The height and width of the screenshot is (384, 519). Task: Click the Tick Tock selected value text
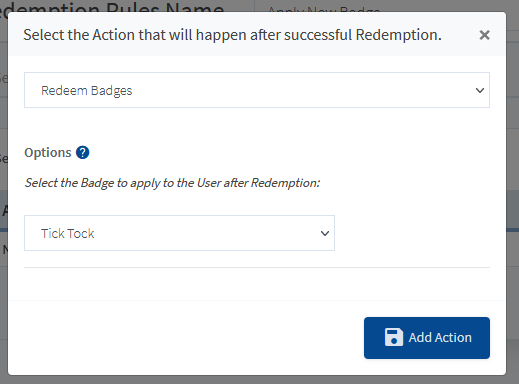pos(68,233)
